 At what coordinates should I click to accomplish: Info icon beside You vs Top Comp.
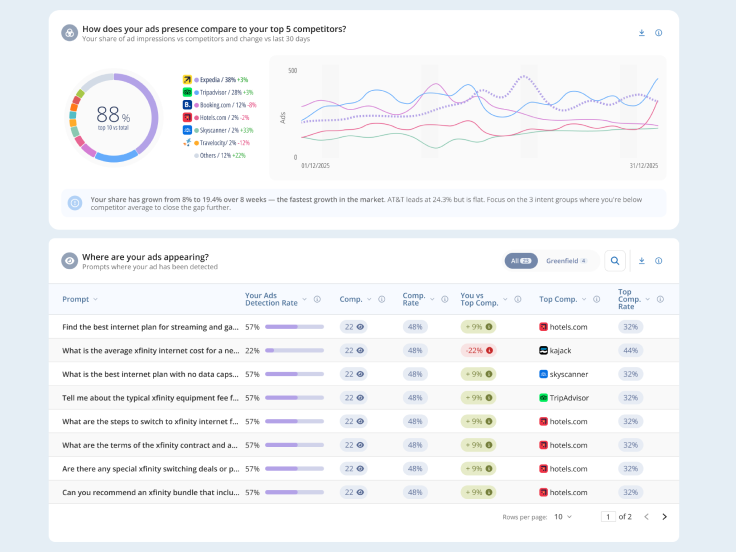click(x=518, y=299)
